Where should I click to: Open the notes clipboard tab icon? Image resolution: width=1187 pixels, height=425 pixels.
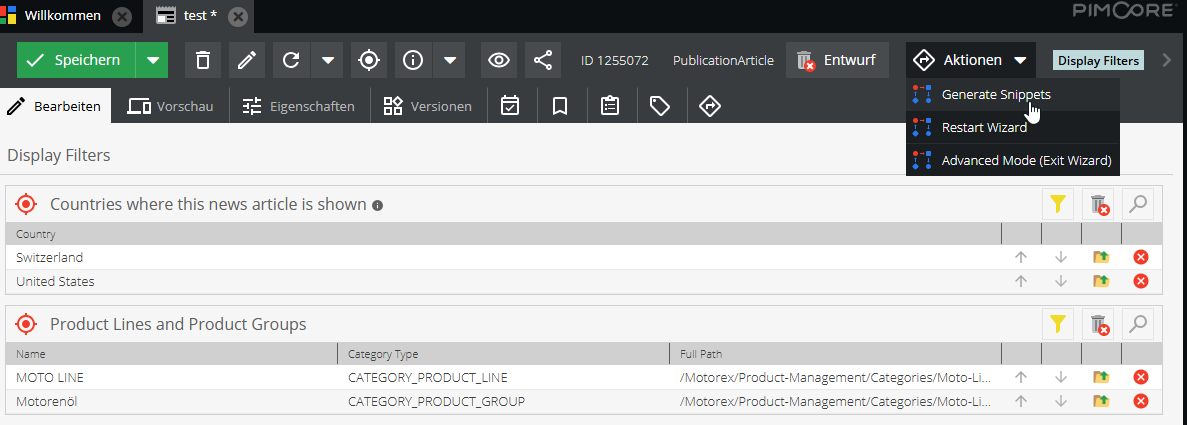point(610,106)
